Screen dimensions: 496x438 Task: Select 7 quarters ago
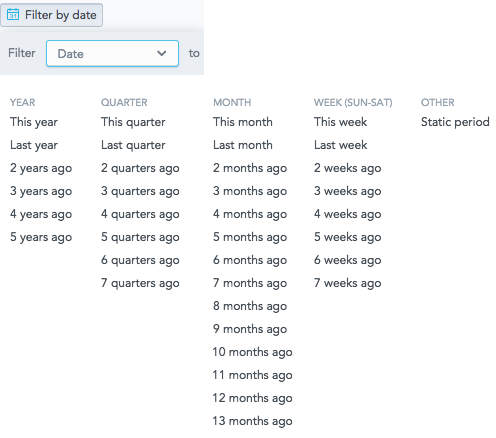pos(140,283)
